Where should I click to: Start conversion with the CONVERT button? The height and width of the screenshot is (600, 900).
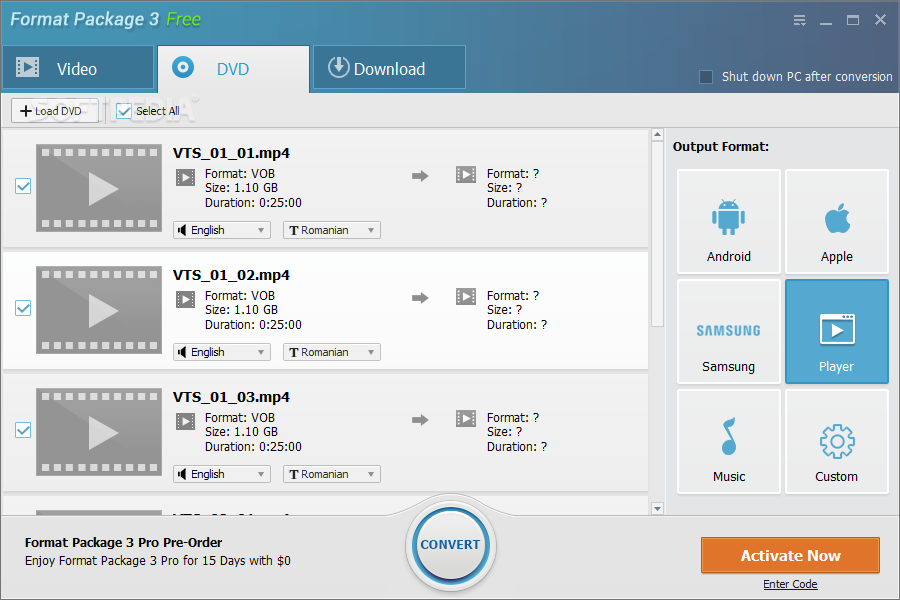coord(451,544)
